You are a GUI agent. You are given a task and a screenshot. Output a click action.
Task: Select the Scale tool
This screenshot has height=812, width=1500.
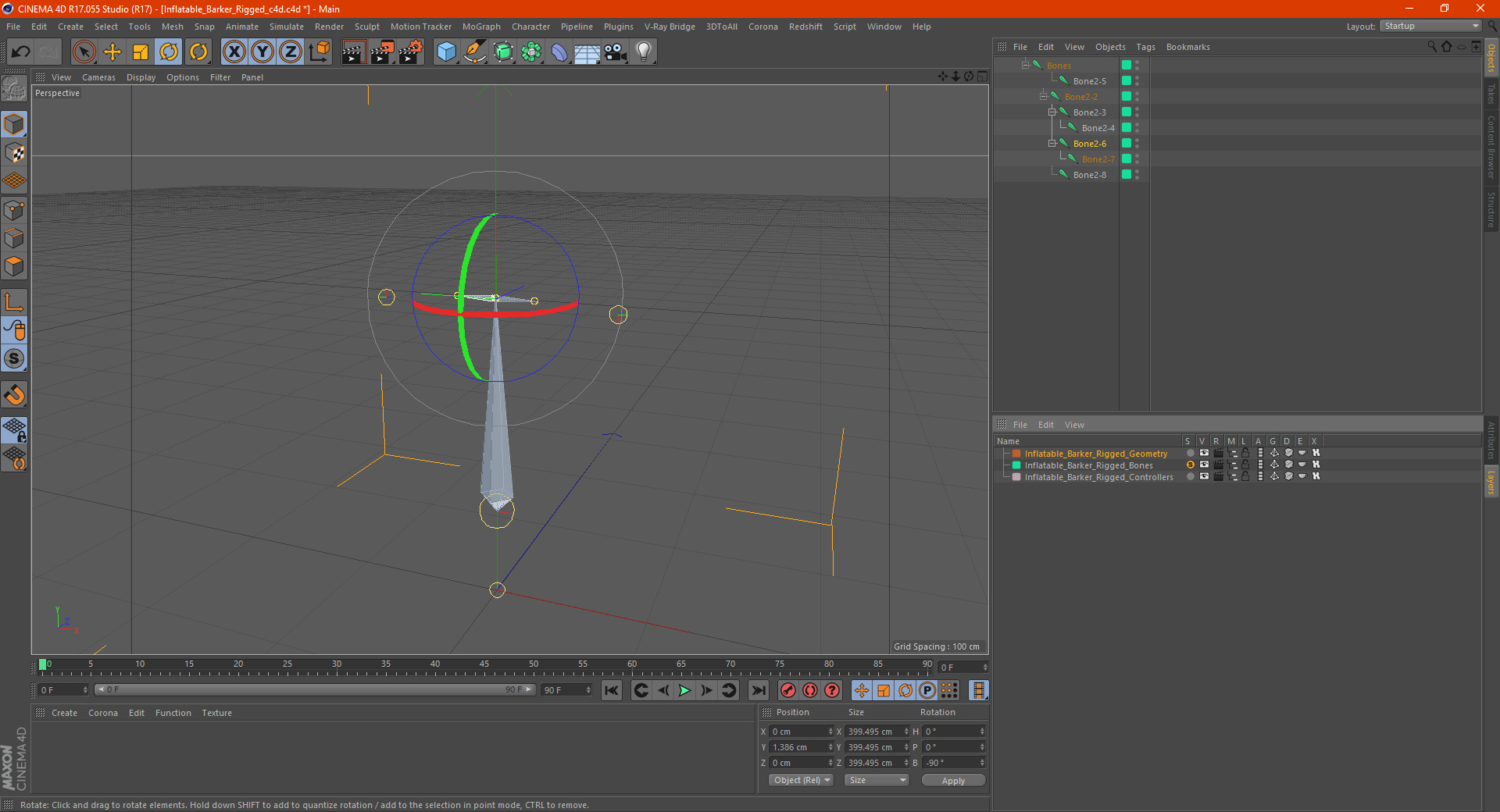[141, 52]
